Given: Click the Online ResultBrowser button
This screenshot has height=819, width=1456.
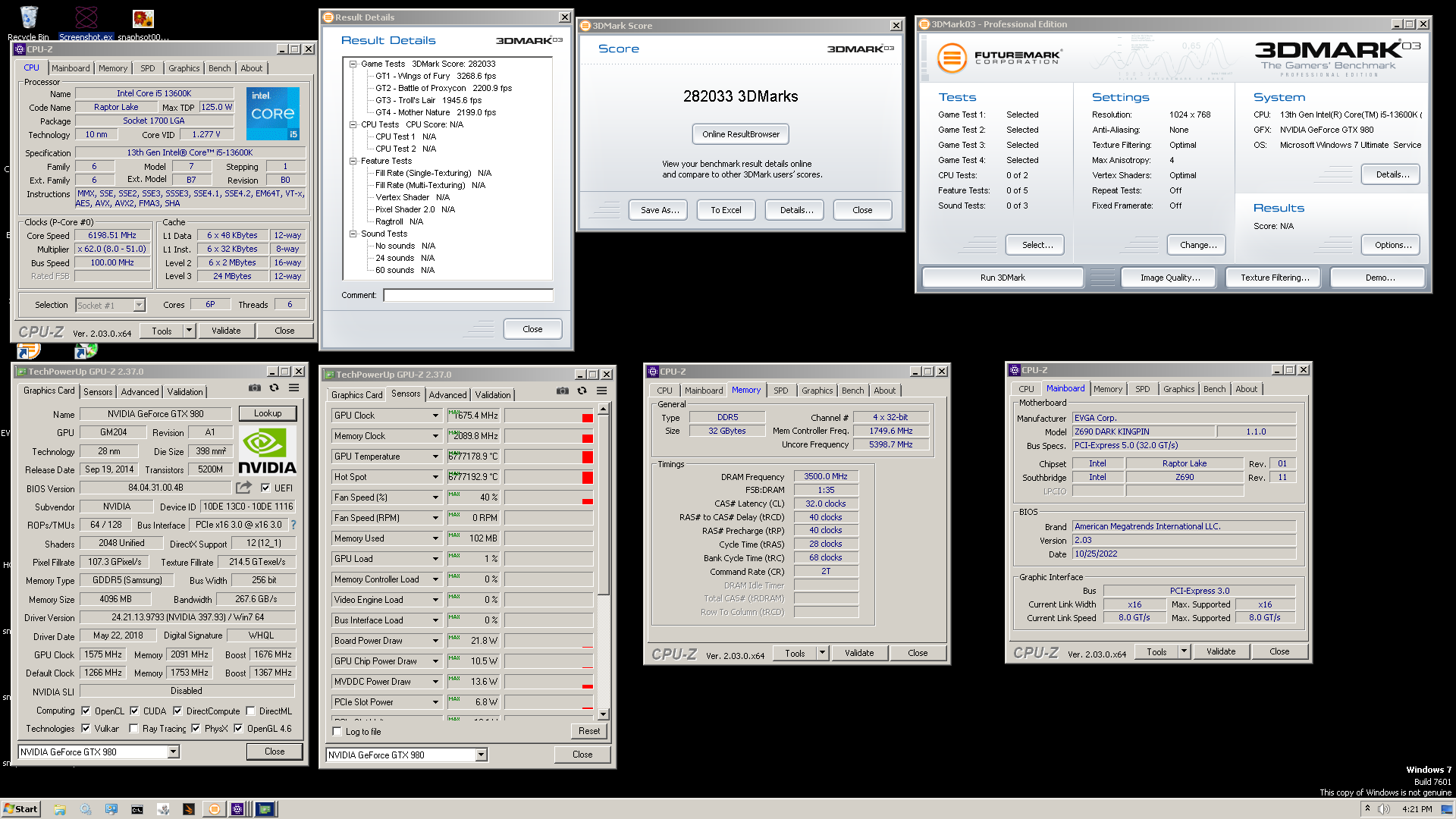Looking at the screenshot, I should (x=740, y=134).
